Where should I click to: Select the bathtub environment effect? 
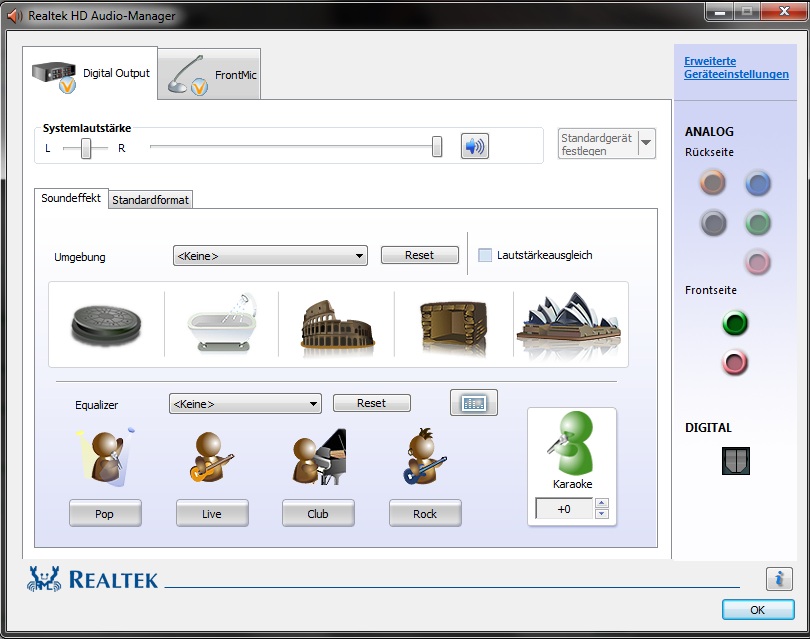tap(222, 323)
